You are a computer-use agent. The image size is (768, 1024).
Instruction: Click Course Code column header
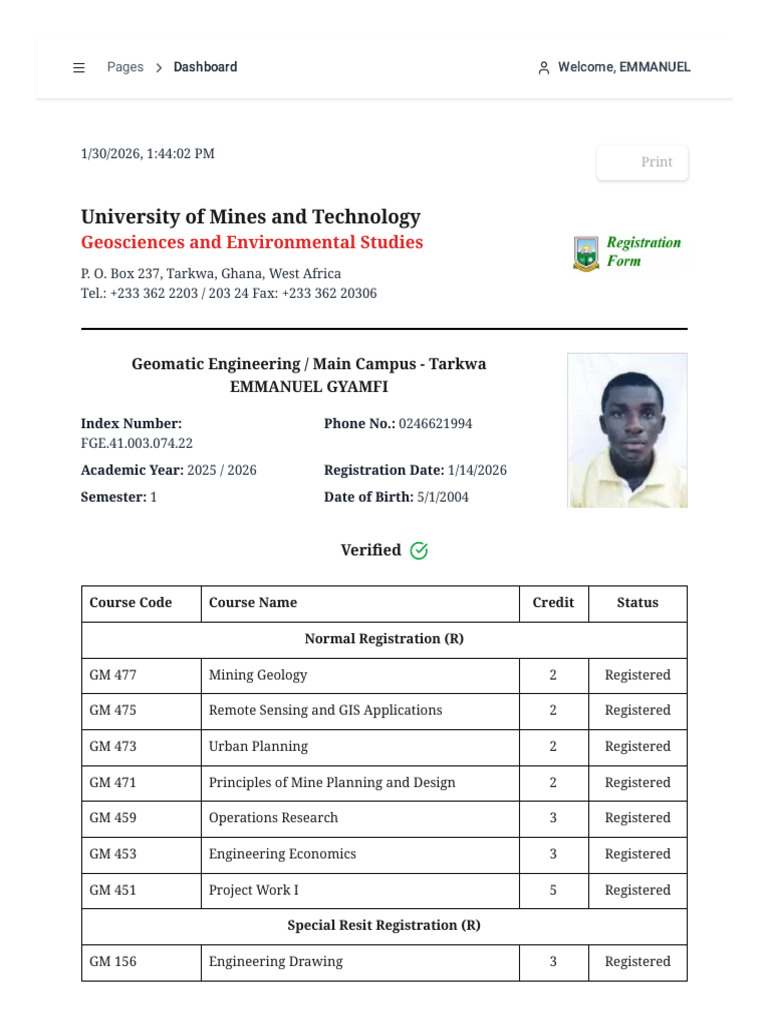[x=131, y=603]
